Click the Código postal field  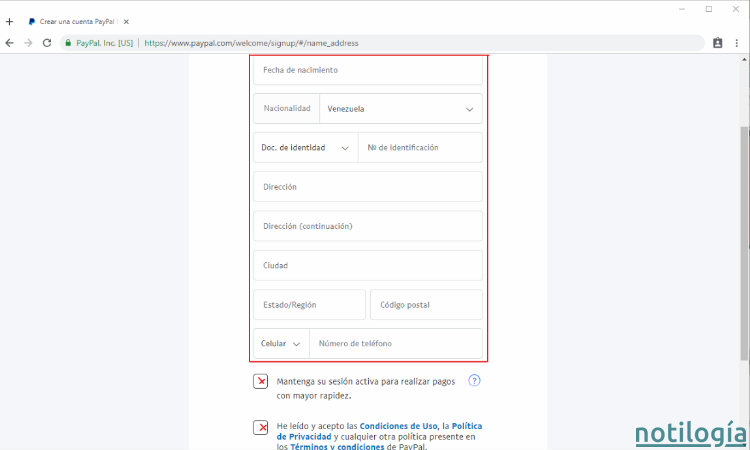pyautogui.click(x=426, y=305)
